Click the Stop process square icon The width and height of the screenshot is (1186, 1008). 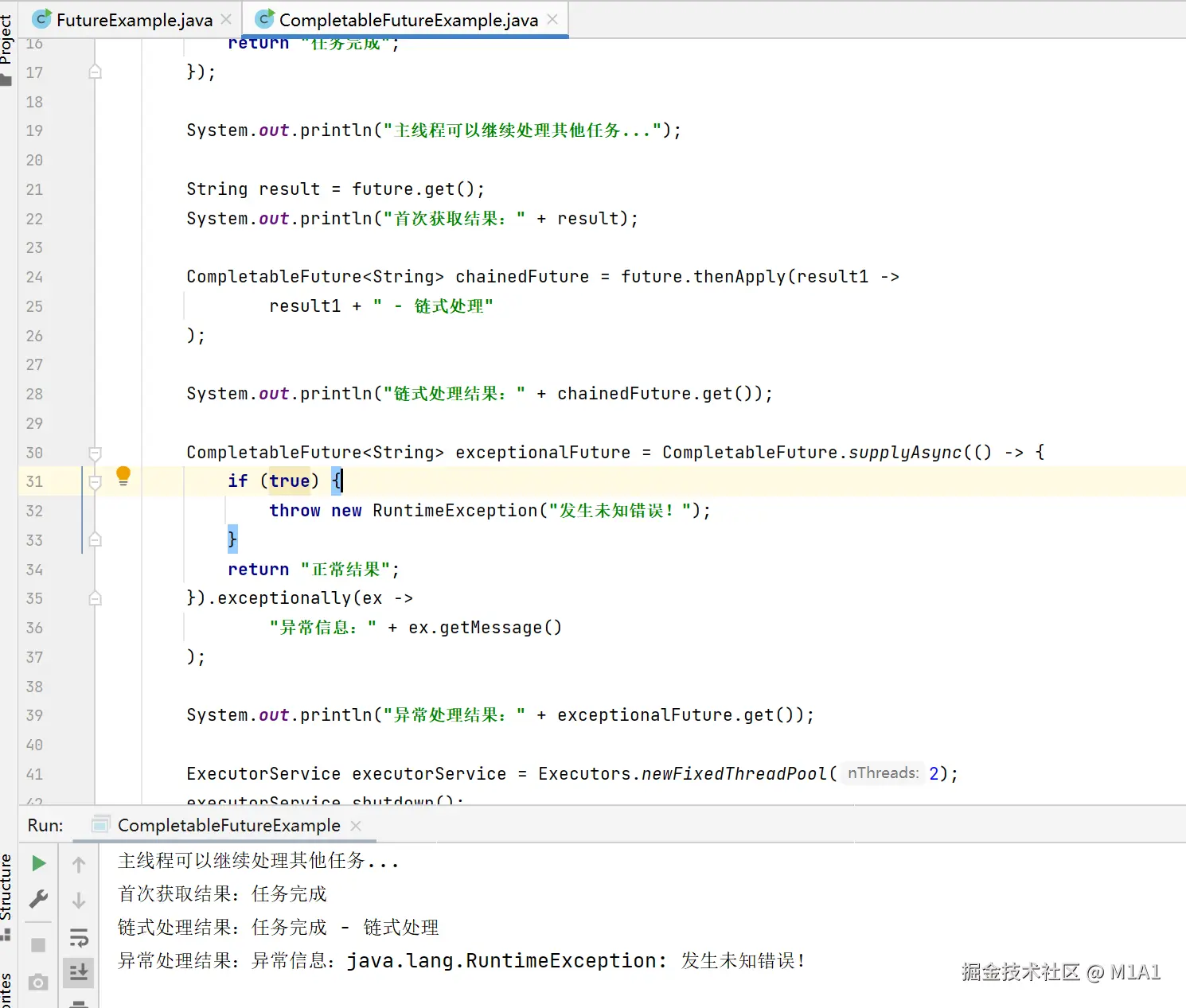tap(38, 945)
